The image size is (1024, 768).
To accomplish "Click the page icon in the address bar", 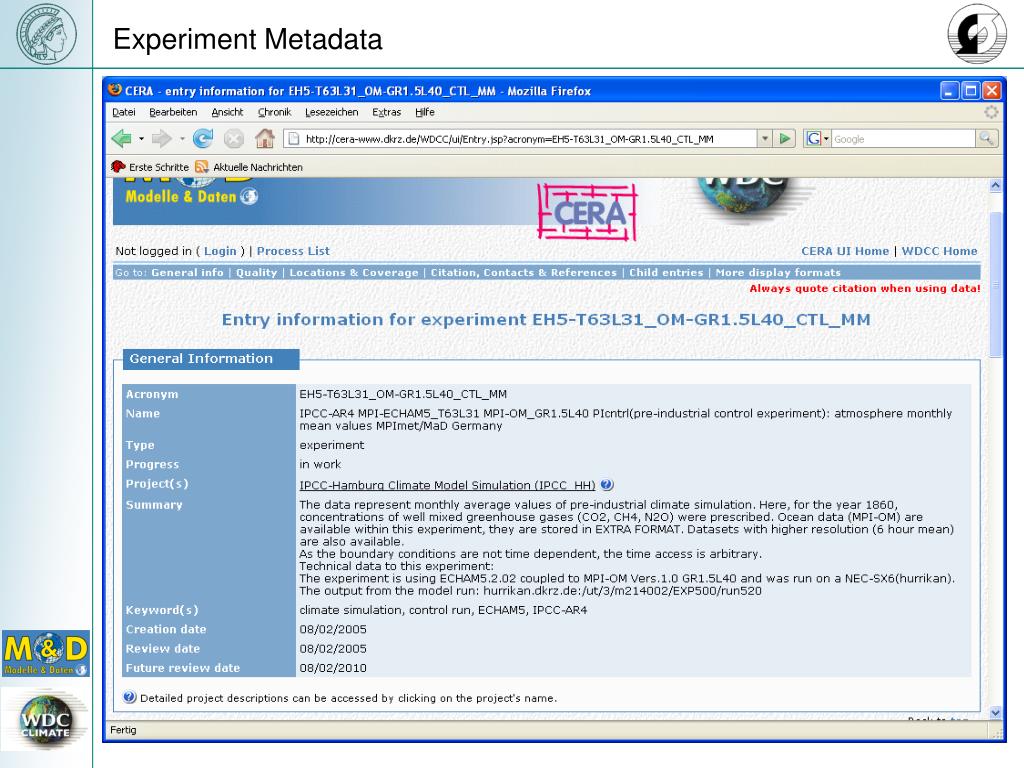I will coord(294,138).
